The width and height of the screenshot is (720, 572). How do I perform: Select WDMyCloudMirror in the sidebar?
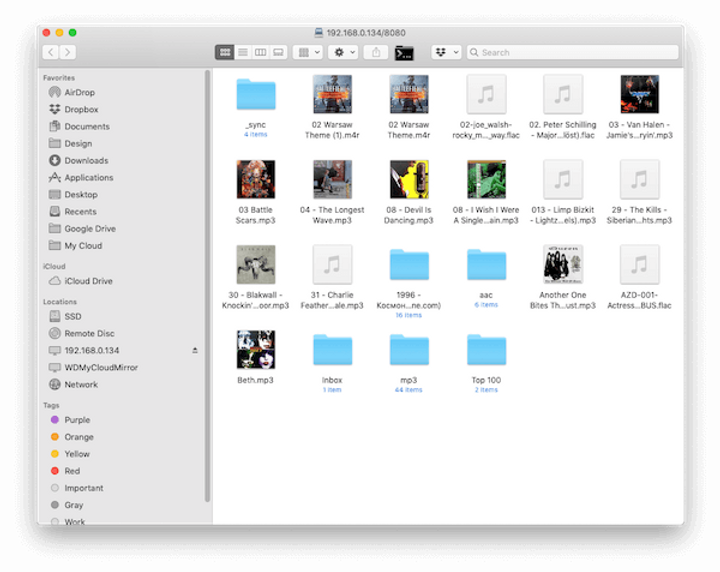(93, 367)
